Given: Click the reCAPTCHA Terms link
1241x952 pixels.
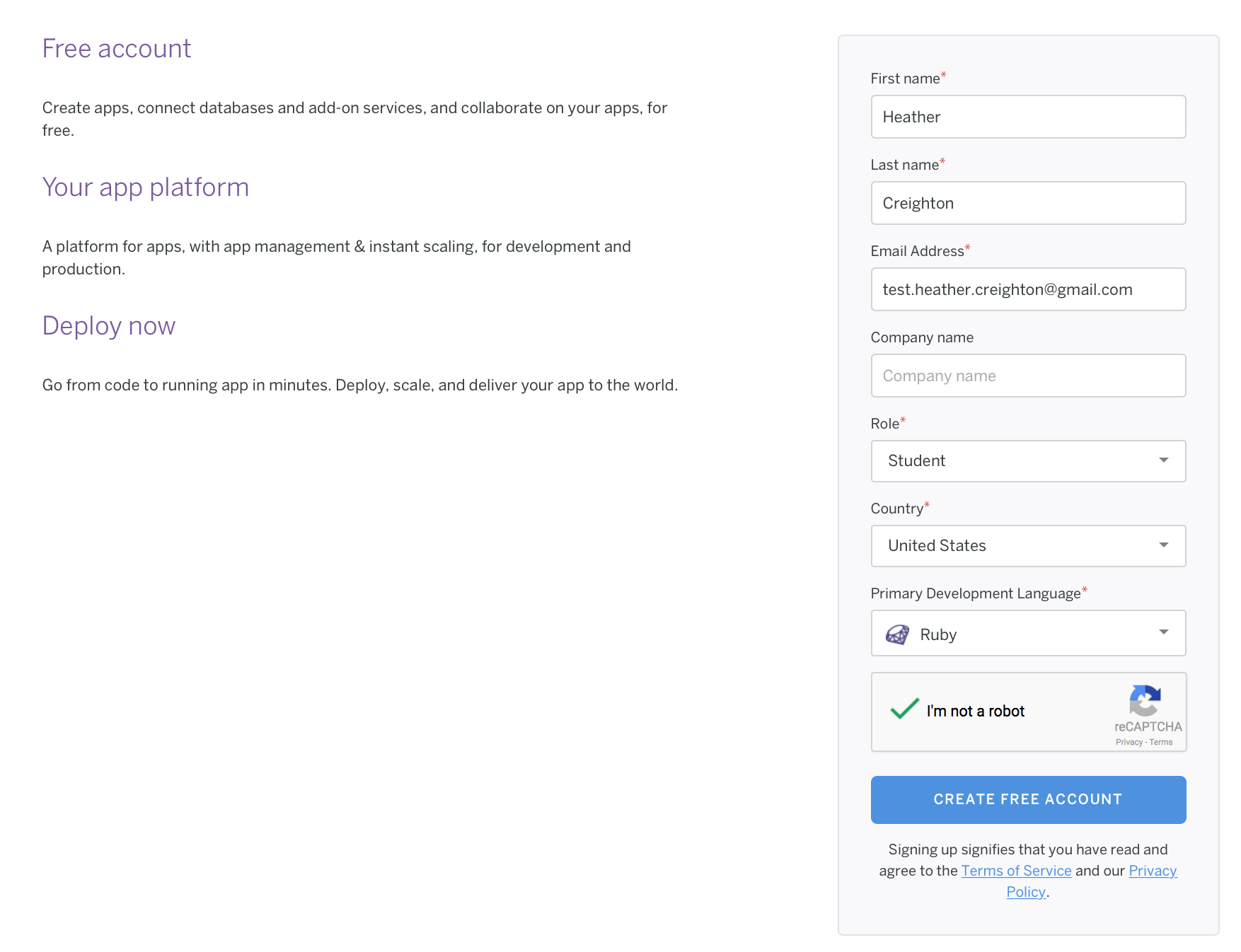Looking at the screenshot, I should click(x=1161, y=742).
